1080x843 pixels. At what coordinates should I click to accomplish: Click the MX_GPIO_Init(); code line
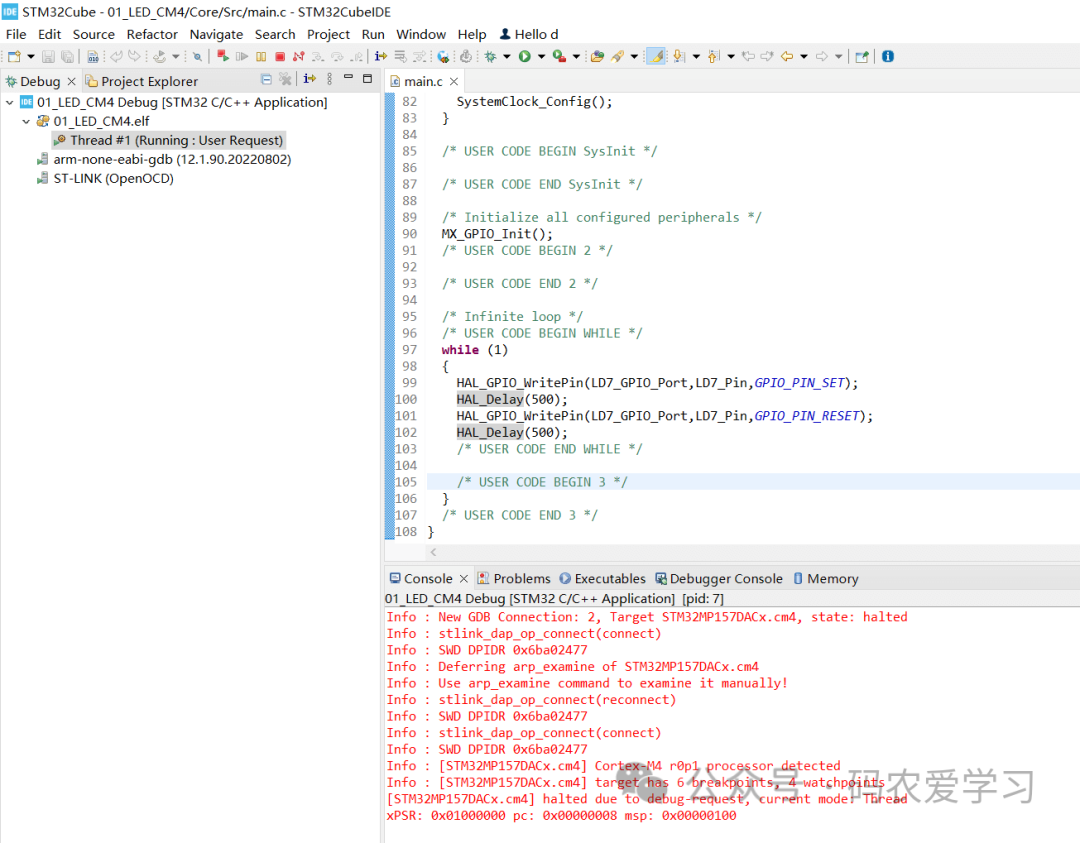pyautogui.click(x=497, y=234)
